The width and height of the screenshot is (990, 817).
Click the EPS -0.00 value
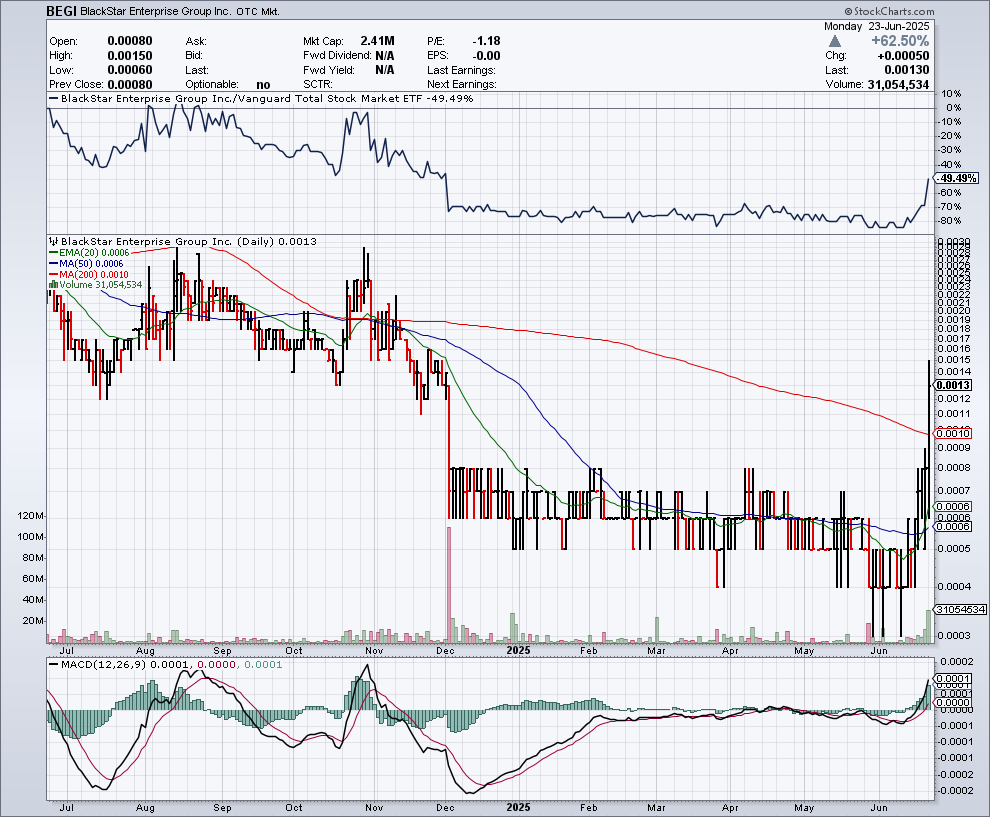(486, 56)
